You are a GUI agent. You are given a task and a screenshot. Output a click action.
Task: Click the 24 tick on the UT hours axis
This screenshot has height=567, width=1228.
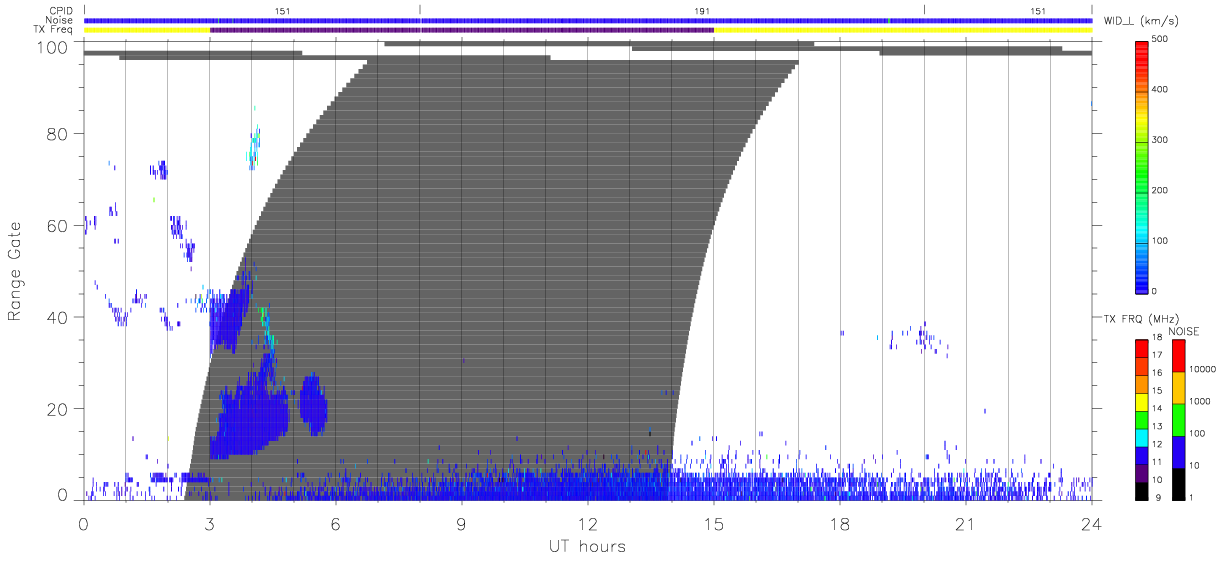pyautogui.click(x=1092, y=523)
